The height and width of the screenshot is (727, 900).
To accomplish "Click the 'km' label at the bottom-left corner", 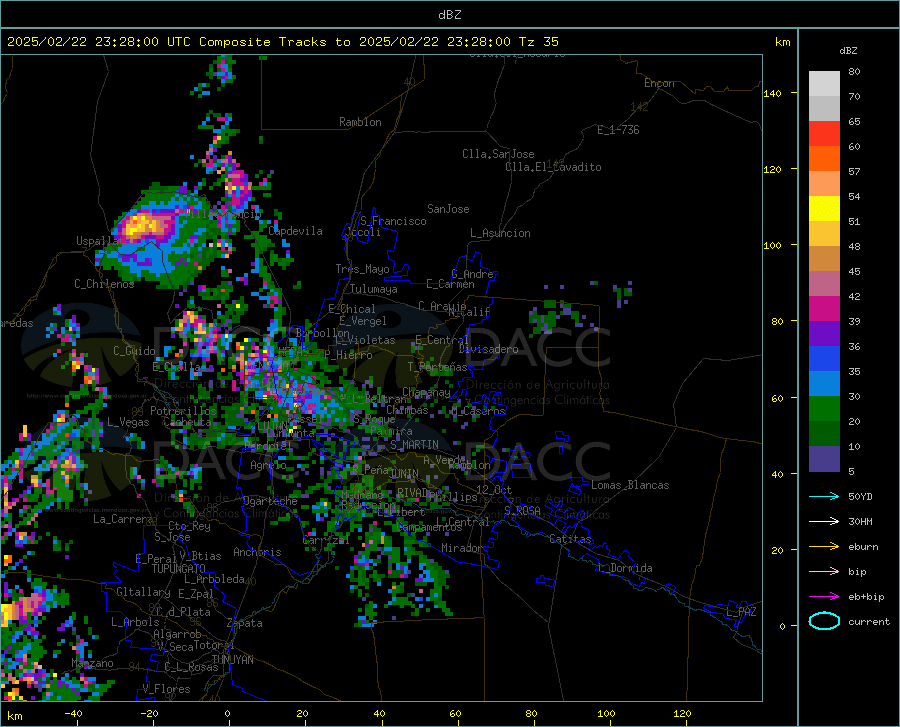I will pyautogui.click(x=14, y=716).
